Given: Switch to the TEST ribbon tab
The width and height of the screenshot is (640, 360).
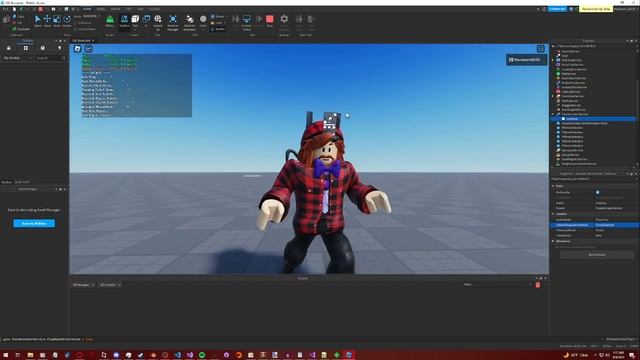Looking at the screenshot, I should (129, 9).
